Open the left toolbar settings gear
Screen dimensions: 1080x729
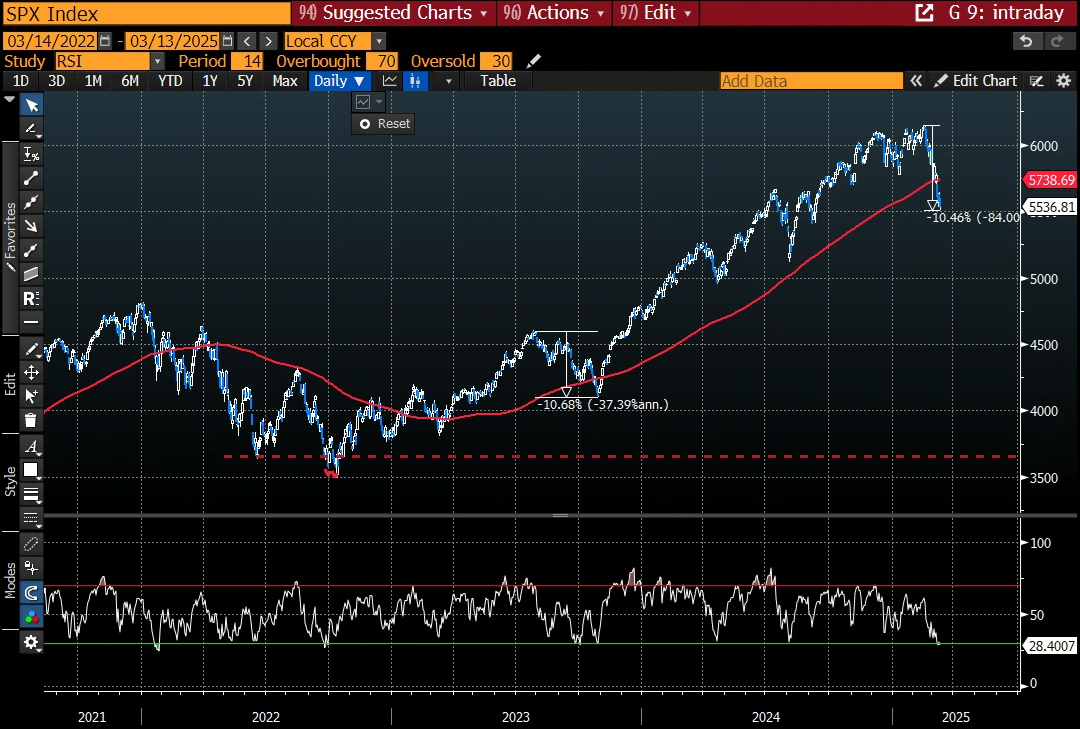(32, 642)
